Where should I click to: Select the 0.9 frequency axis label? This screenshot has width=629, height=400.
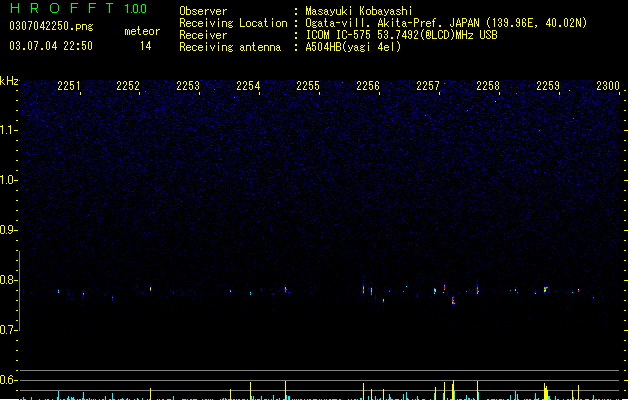pos(8,230)
